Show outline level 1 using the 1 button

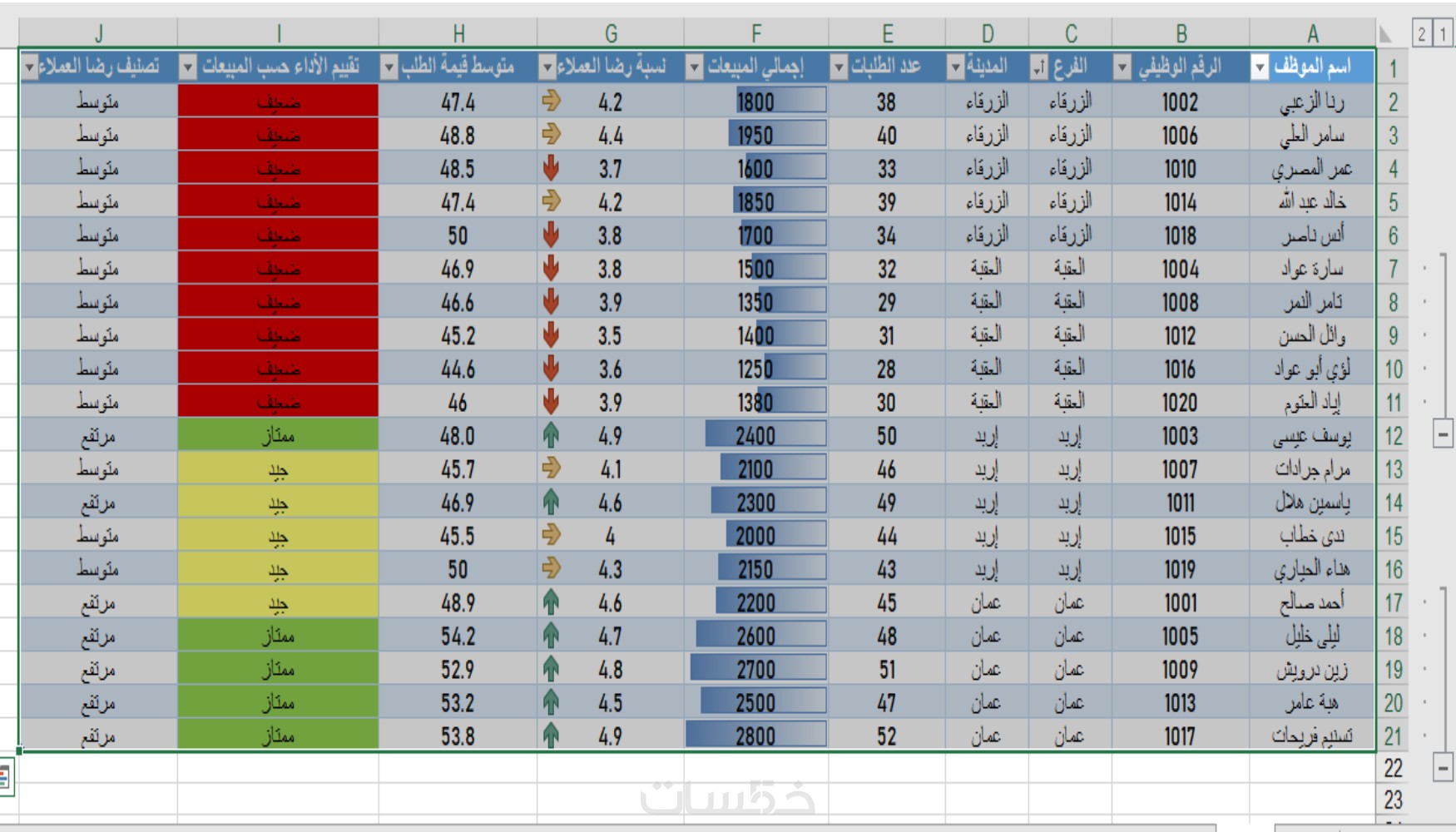[x=1444, y=33]
